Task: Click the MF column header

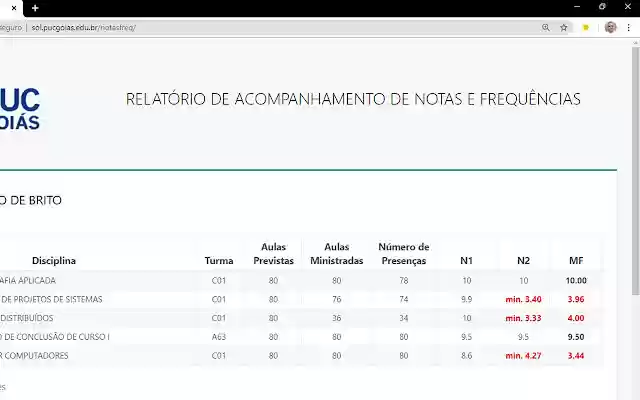Action: click(576, 260)
